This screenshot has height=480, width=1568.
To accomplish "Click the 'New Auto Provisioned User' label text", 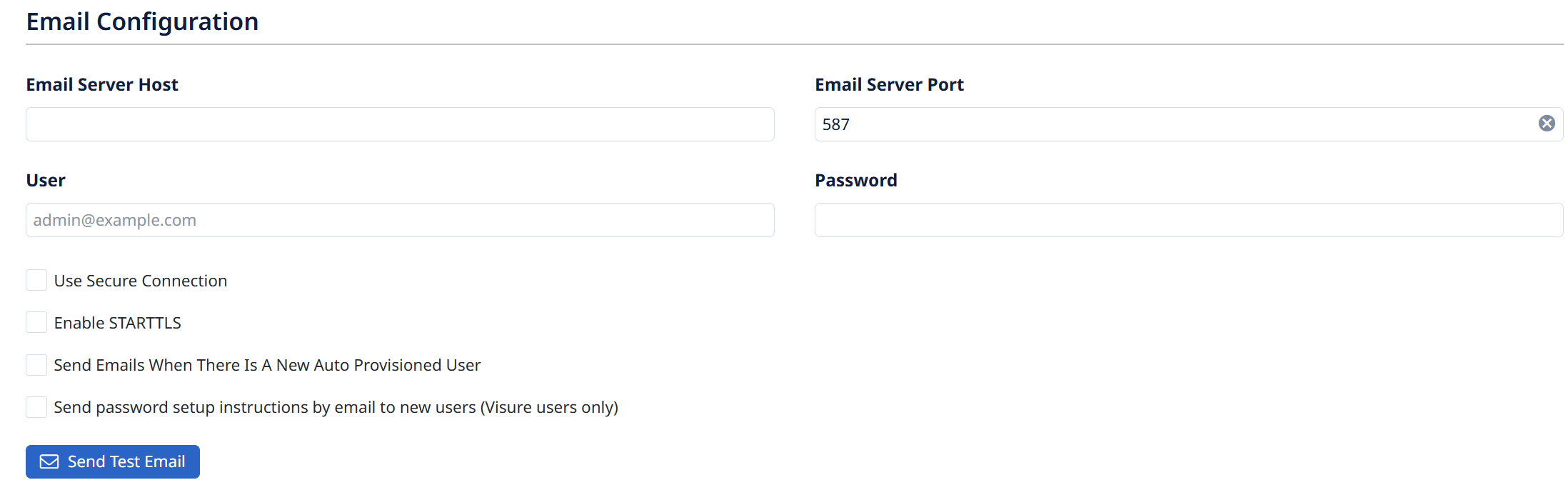I will pyautogui.click(x=378, y=365).
